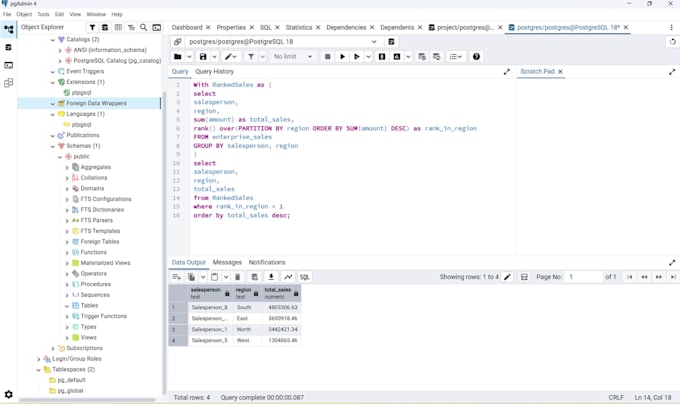The width and height of the screenshot is (680, 404).
Task: Click the Search Objects magnifier in Object Explorer
Action: point(144,27)
